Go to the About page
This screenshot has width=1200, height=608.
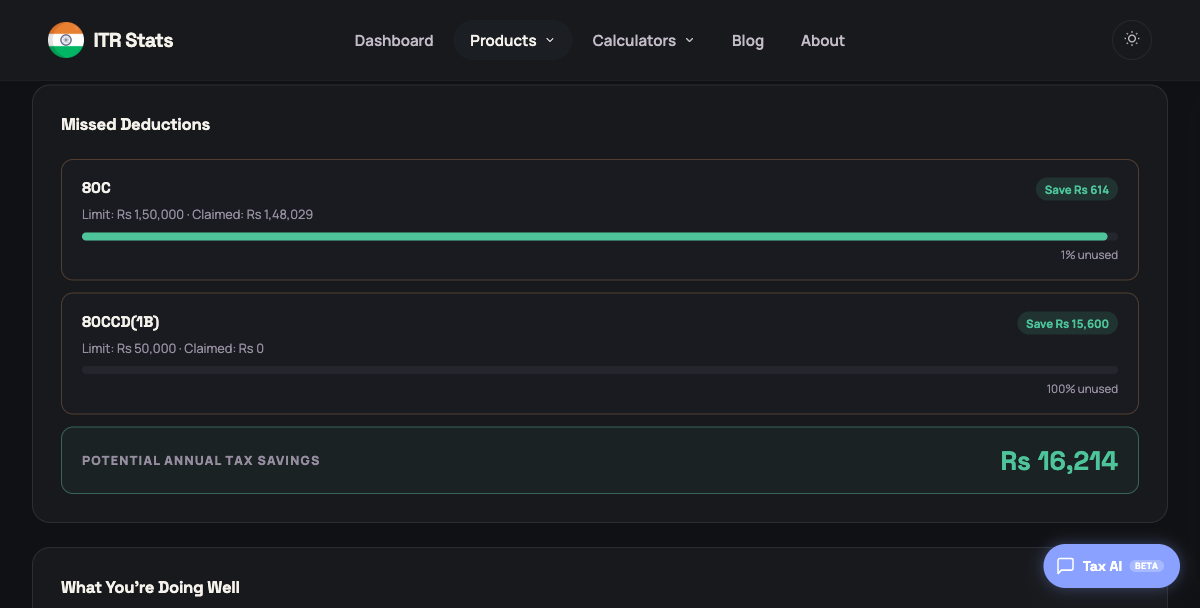pos(823,41)
